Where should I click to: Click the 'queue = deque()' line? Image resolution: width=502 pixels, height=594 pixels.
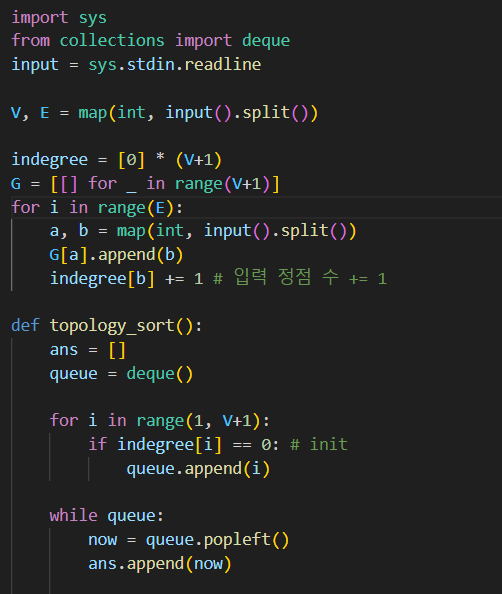pyautogui.click(x=121, y=374)
